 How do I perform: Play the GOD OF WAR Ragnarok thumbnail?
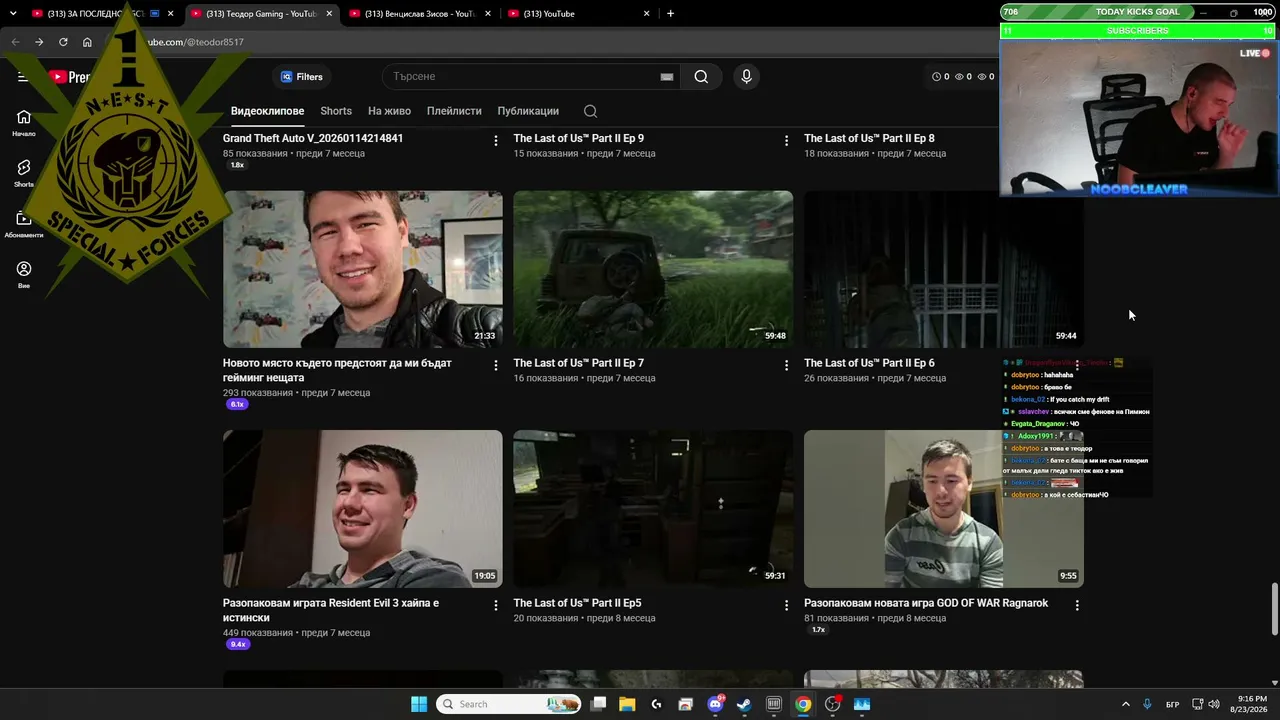click(x=944, y=509)
